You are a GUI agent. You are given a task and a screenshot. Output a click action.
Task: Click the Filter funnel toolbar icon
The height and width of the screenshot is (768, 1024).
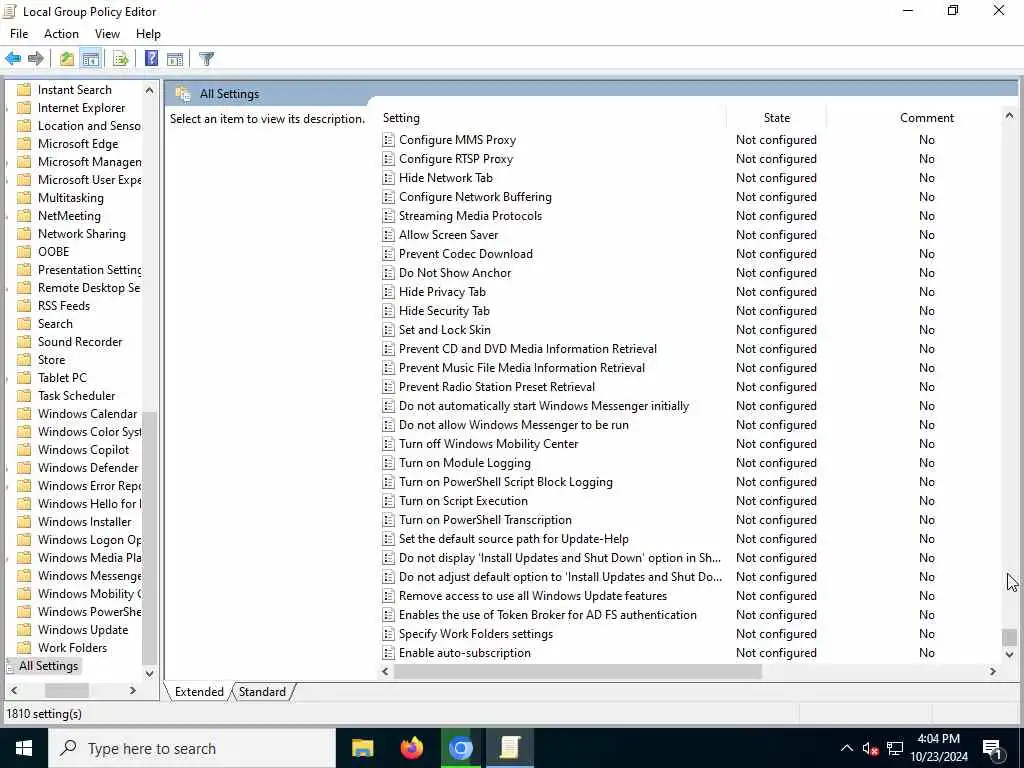click(206, 59)
